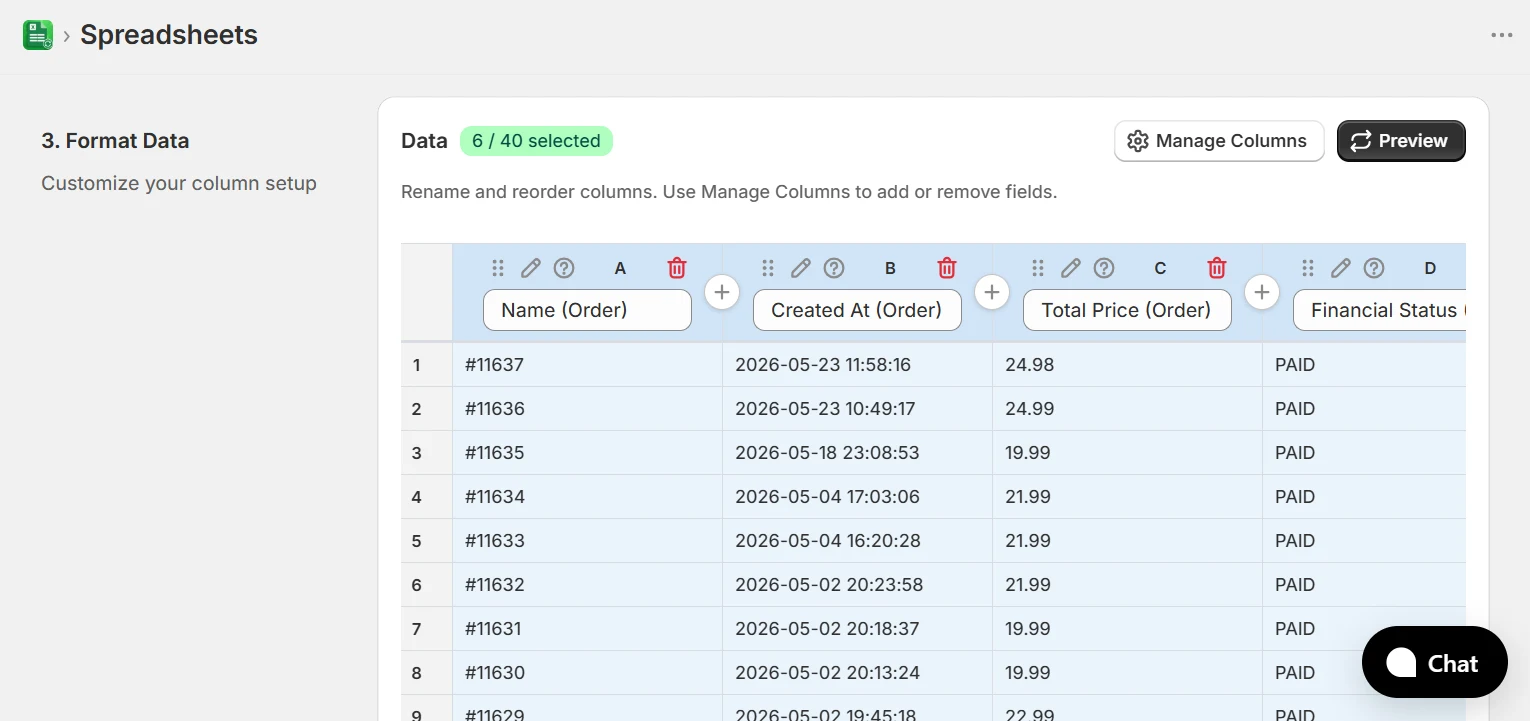The height and width of the screenshot is (721, 1530).
Task: Click the help question icon for column B
Action: pyautogui.click(x=834, y=268)
